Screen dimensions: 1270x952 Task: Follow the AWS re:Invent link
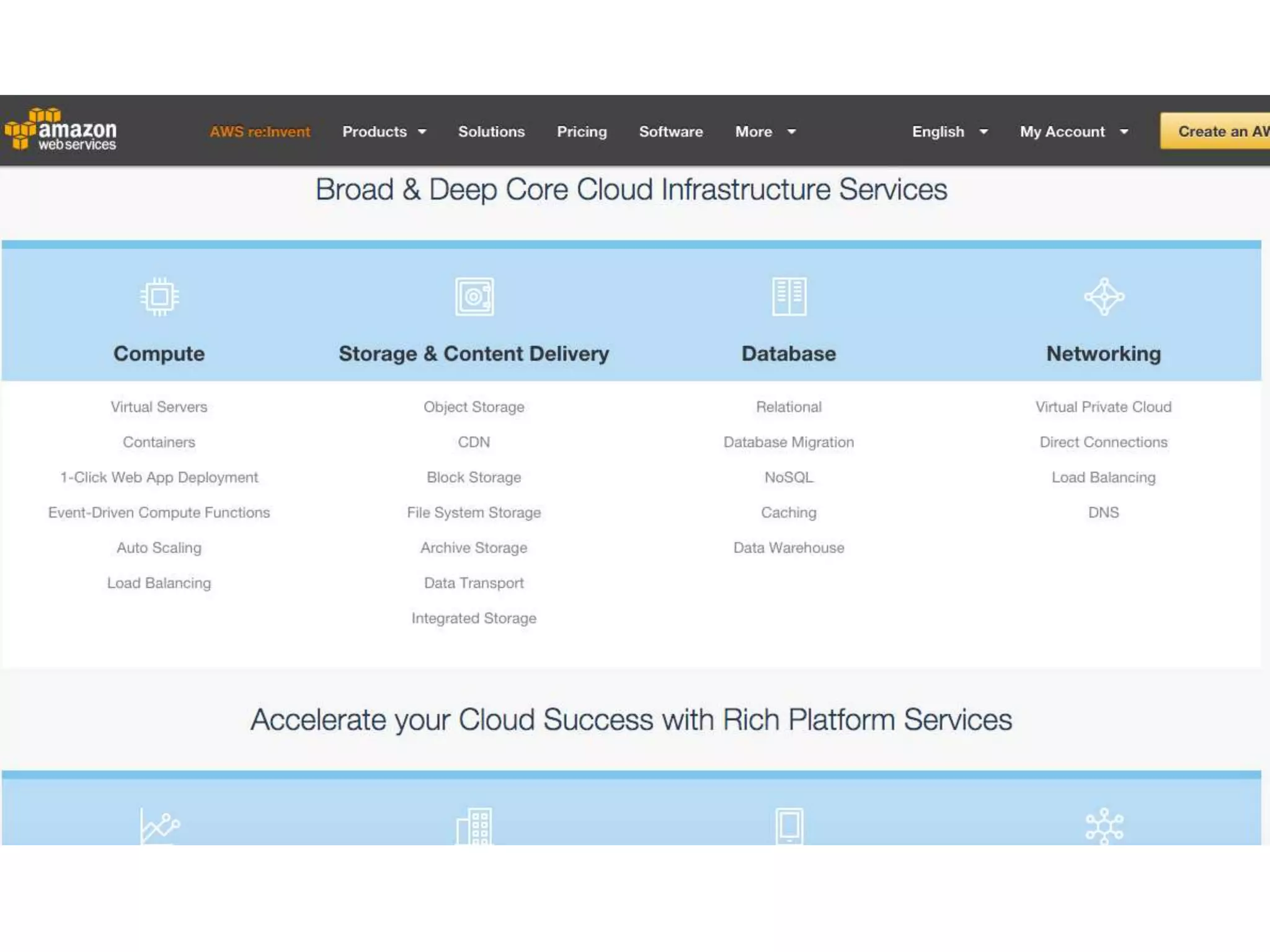[x=260, y=131]
